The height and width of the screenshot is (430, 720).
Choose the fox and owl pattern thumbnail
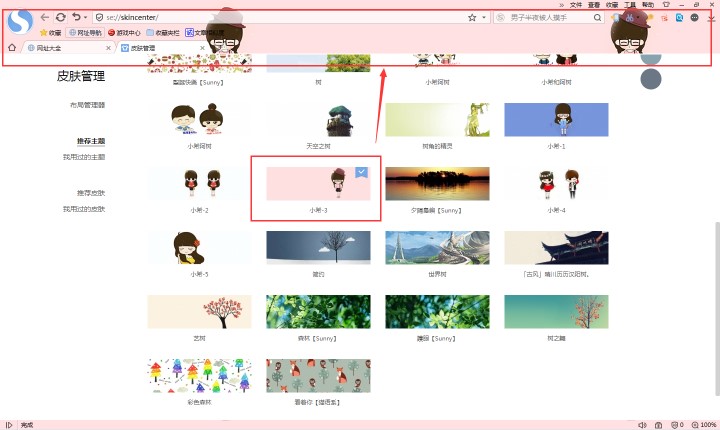(x=318, y=376)
